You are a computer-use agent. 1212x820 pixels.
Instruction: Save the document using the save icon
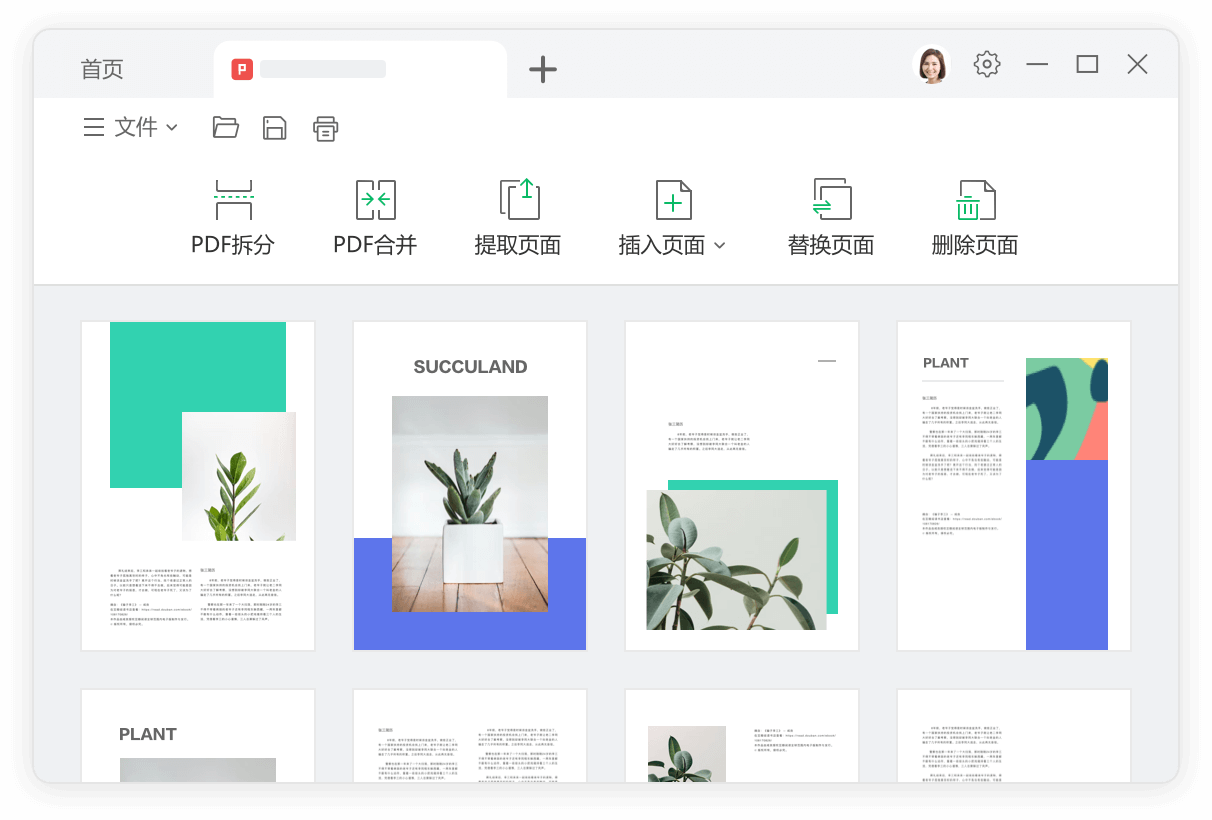pyautogui.click(x=274, y=128)
